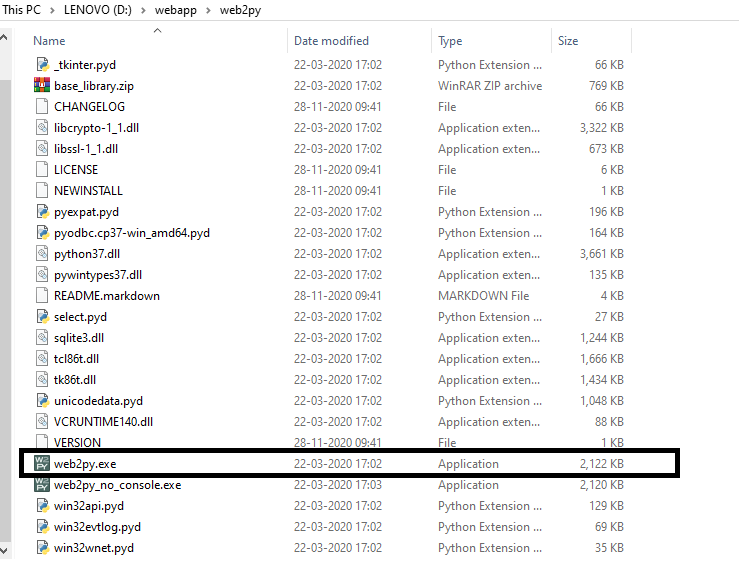Viewport: 739px width, 574px height.
Task: Sort by the Date modified column
Action: [331, 41]
